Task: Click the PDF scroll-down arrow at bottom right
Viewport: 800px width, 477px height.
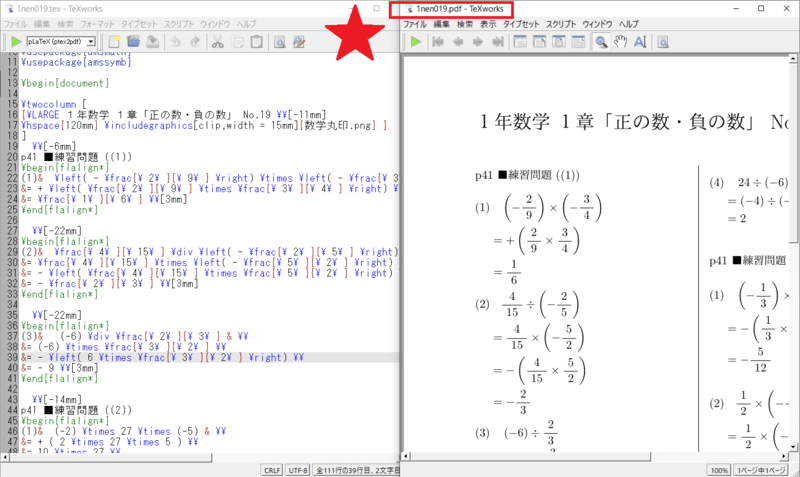Action: (793, 447)
